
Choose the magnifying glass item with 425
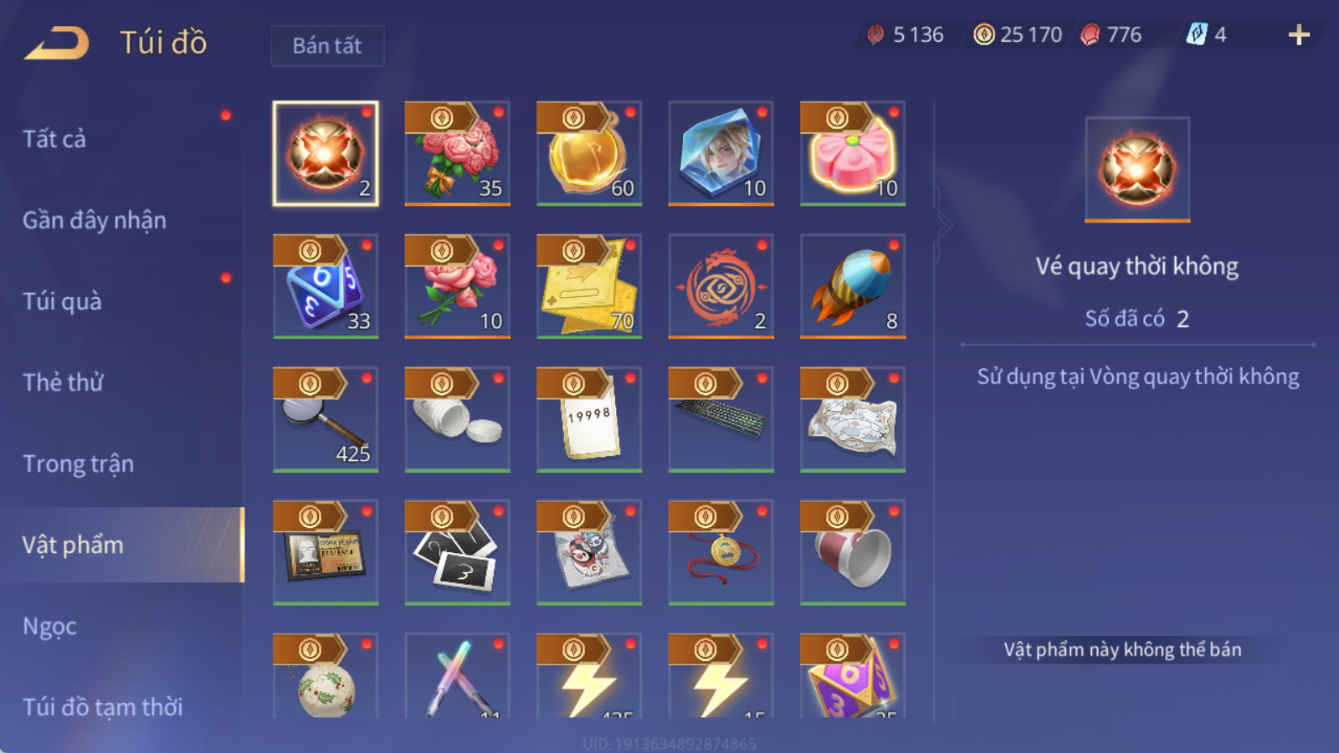(325, 419)
